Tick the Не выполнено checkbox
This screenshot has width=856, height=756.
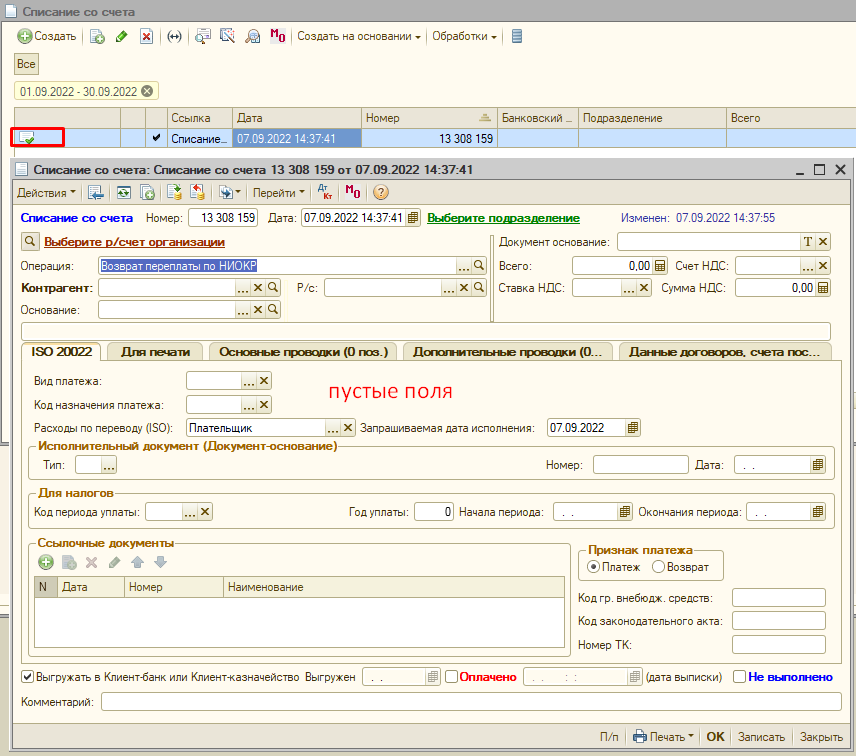(x=739, y=677)
